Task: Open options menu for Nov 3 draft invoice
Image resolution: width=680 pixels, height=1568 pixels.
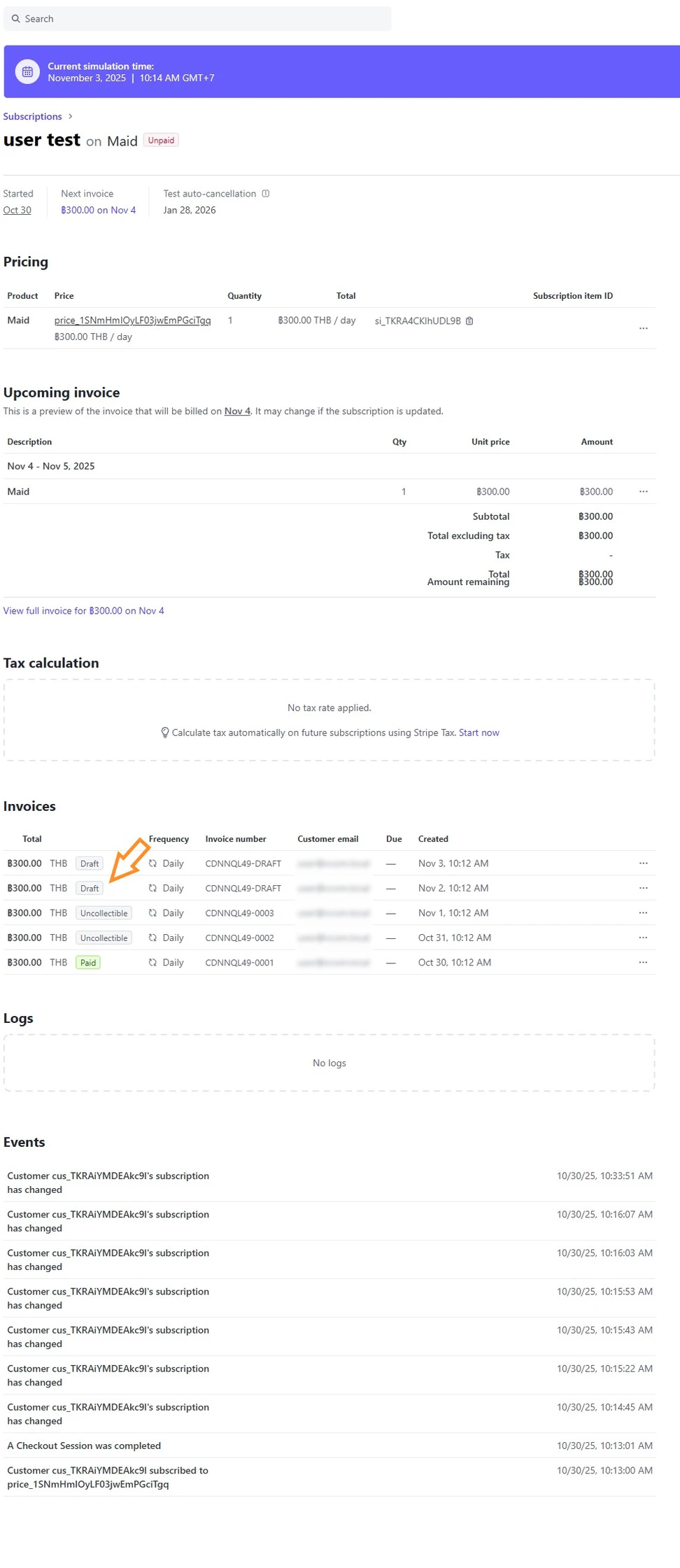Action: coord(643,863)
